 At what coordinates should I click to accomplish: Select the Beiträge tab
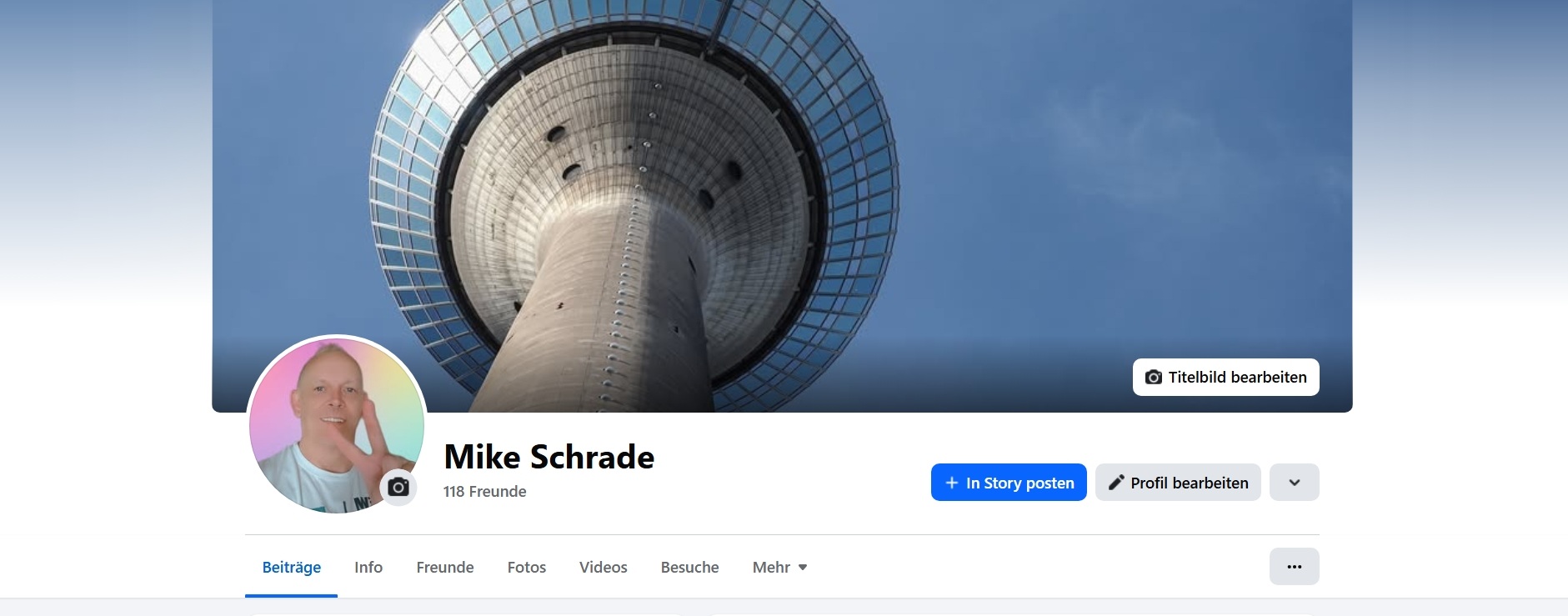[x=292, y=568]
